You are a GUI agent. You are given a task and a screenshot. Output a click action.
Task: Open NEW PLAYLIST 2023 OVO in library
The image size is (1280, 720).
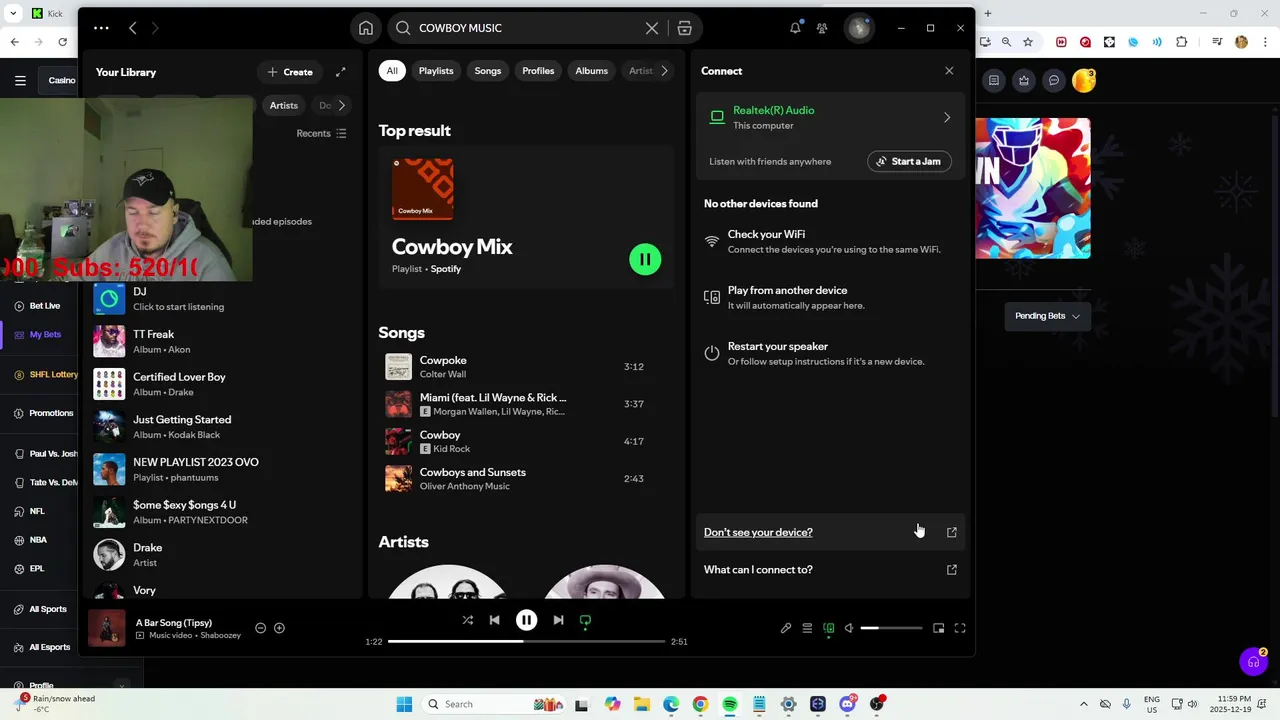pyautogui.click(x=220, y=469)
